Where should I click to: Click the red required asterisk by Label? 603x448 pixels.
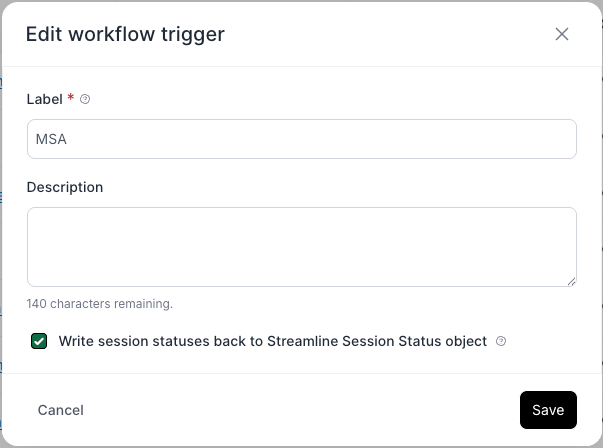click(x=70, y=99)
